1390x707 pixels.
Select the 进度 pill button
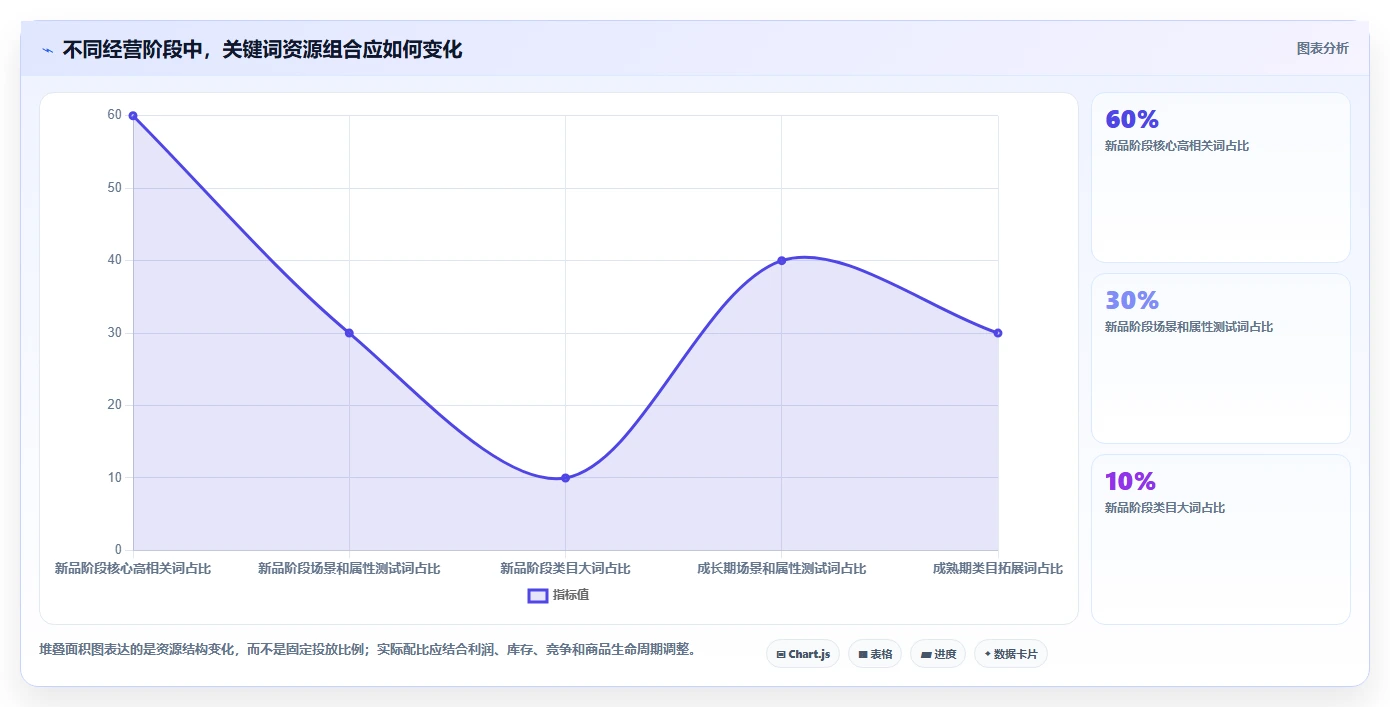pyautogui.click(x=938, y=654)
